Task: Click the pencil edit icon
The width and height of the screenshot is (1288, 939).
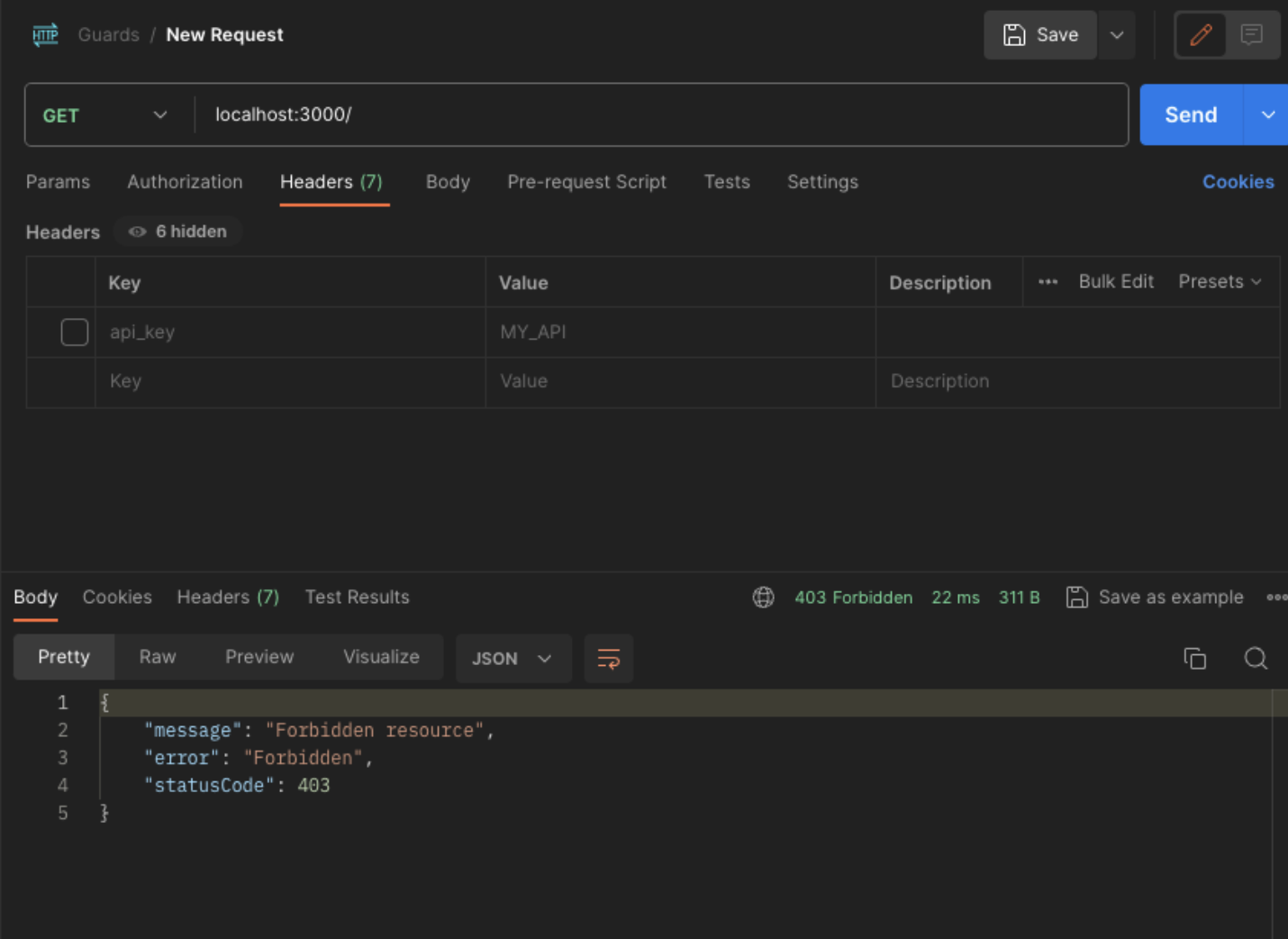Action: click(1201, 35)
